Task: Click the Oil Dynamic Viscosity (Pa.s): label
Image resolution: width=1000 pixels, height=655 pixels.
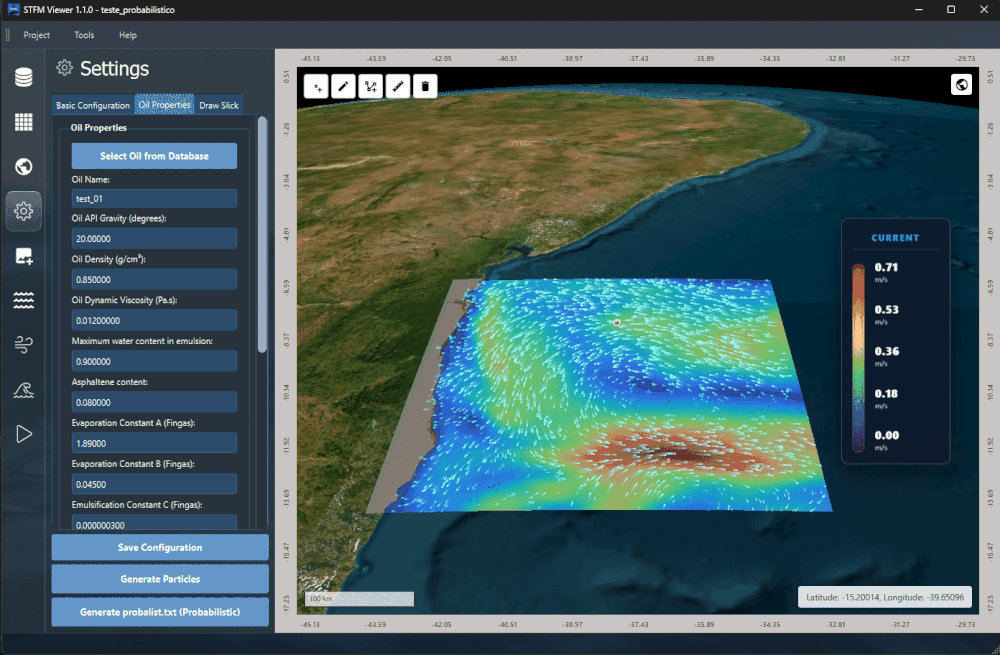Action: pos(124,300)
